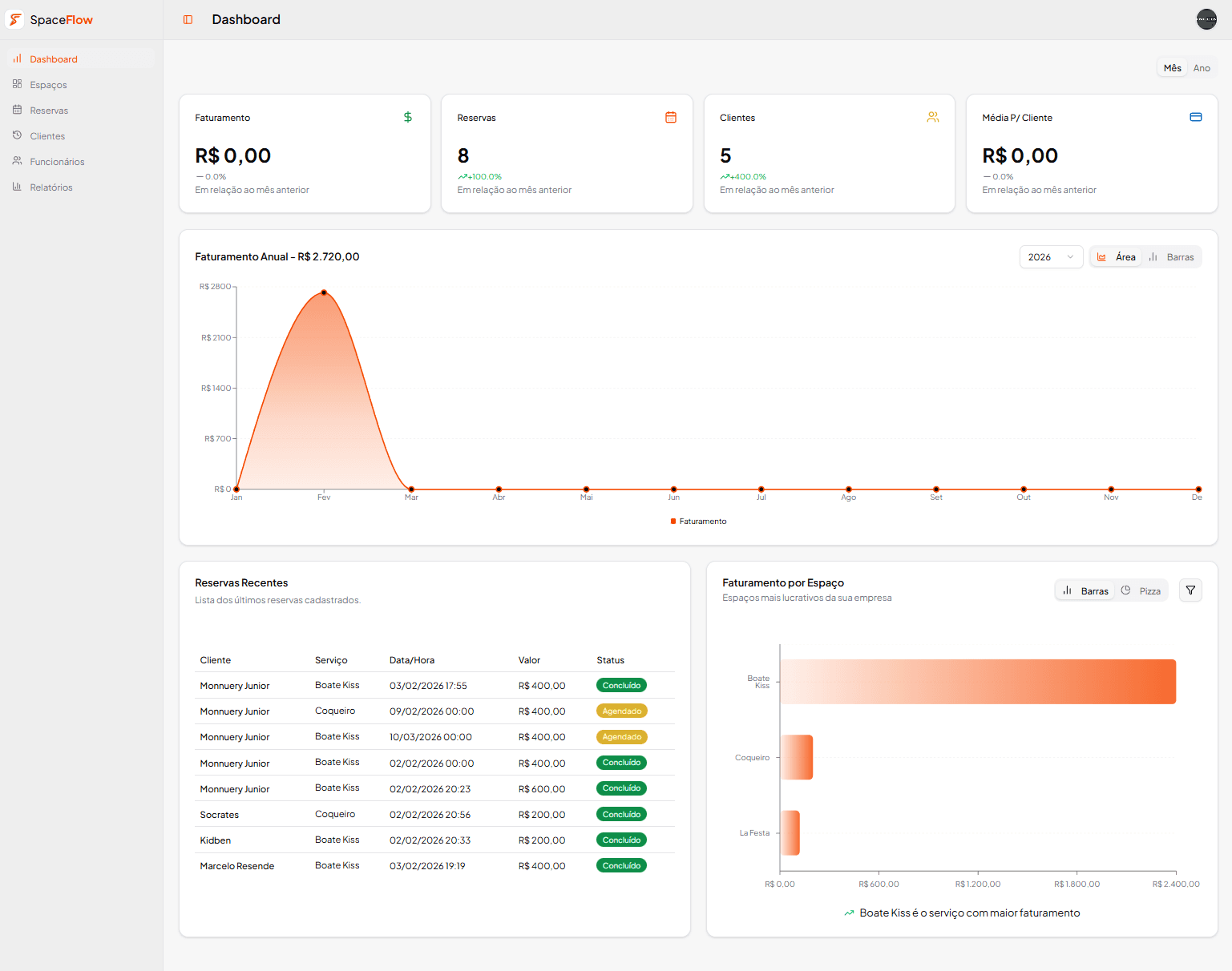Image resolution: width=1232 pixels, height=971 pixels.
Task: Switch revenue chart to Barras view
Action: 1172,256
